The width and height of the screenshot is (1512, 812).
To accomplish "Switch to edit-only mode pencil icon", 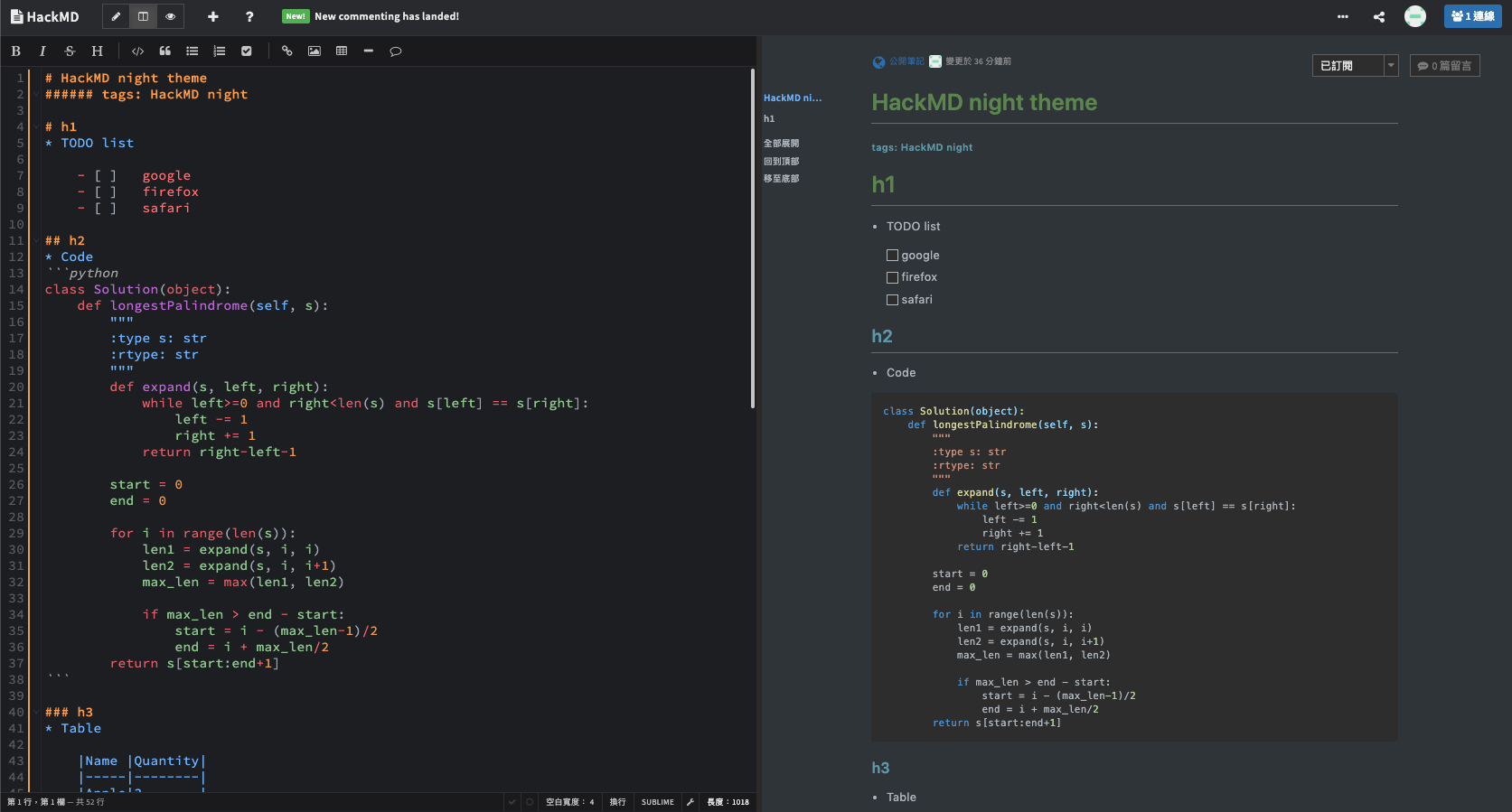I will click(x=116, y=16).
